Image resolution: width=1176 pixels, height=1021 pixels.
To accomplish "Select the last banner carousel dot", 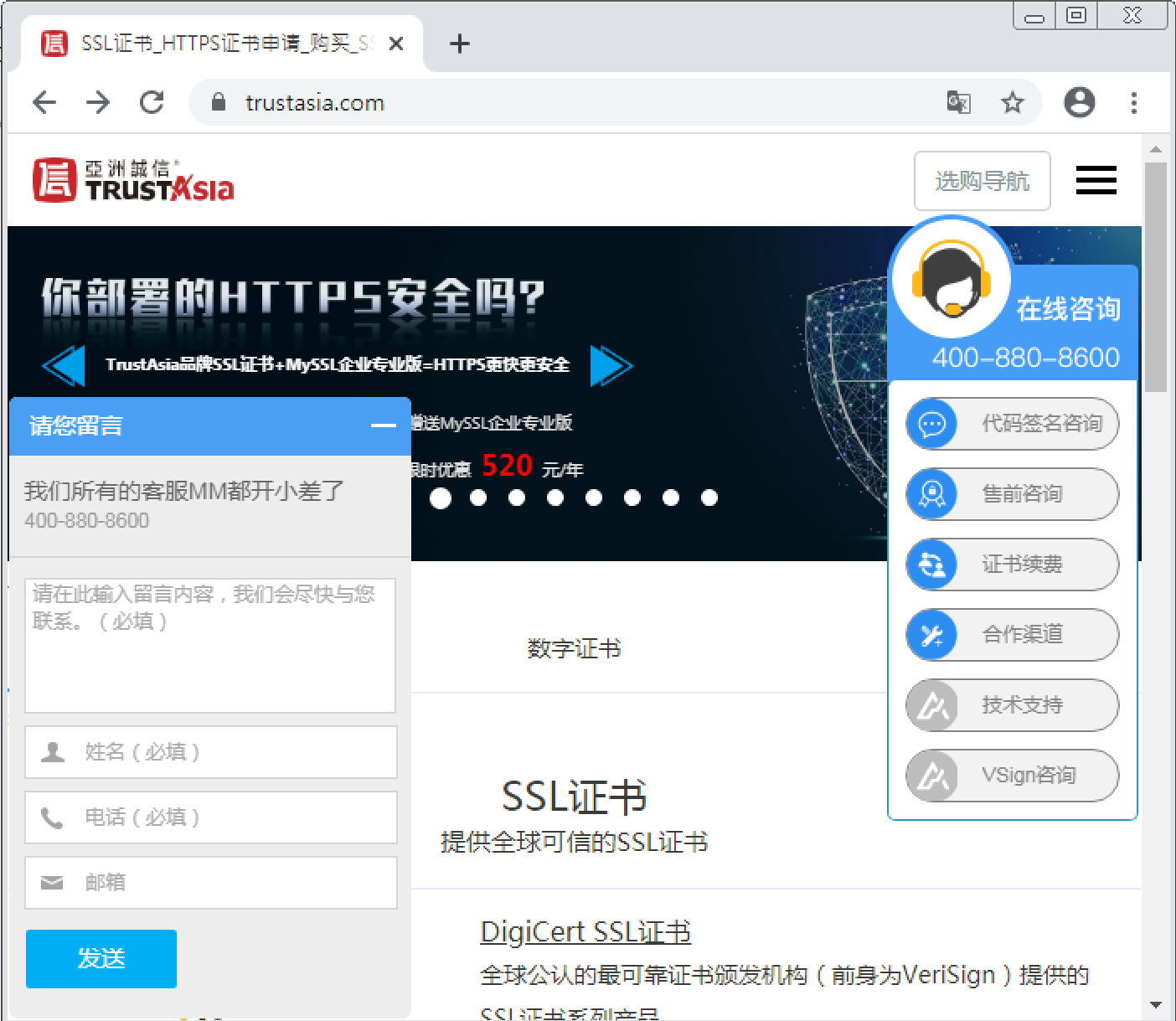I will click(709, 498).
